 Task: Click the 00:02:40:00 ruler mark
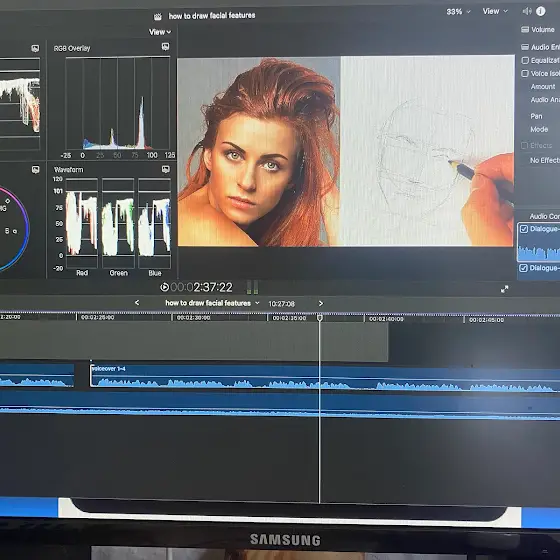[386, 319]
